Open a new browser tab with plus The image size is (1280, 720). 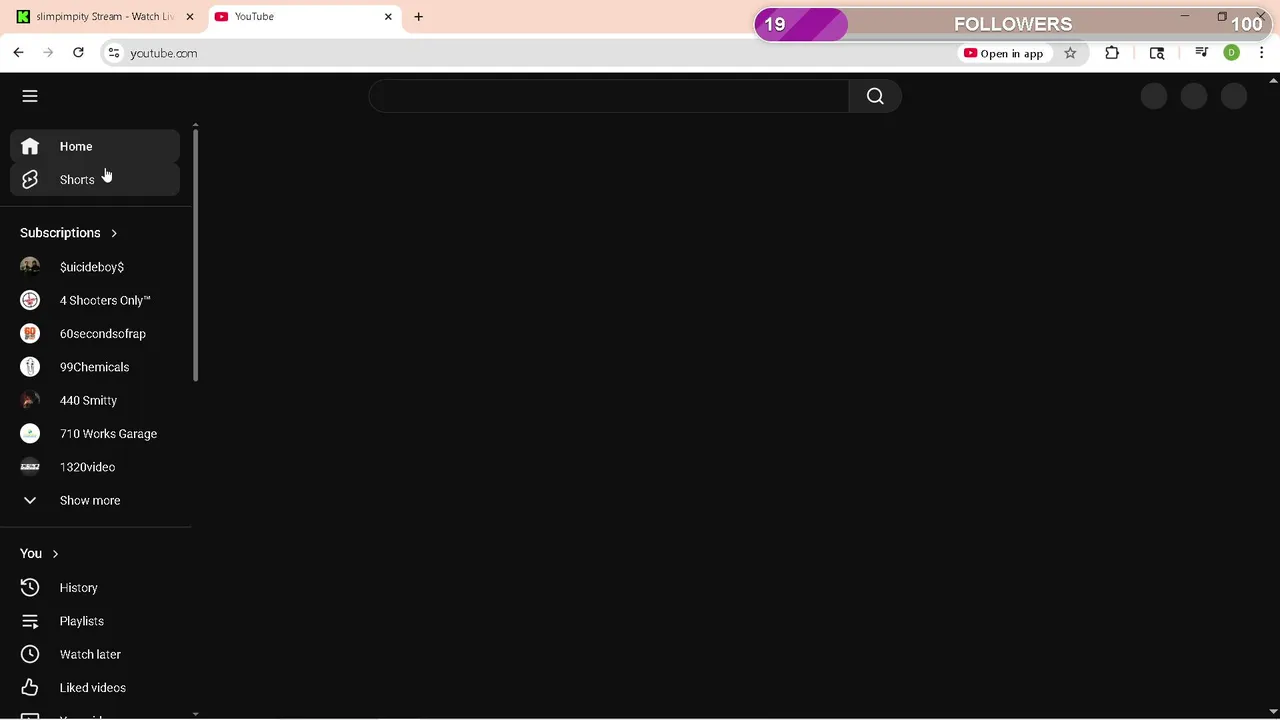(x=418, y=17)
